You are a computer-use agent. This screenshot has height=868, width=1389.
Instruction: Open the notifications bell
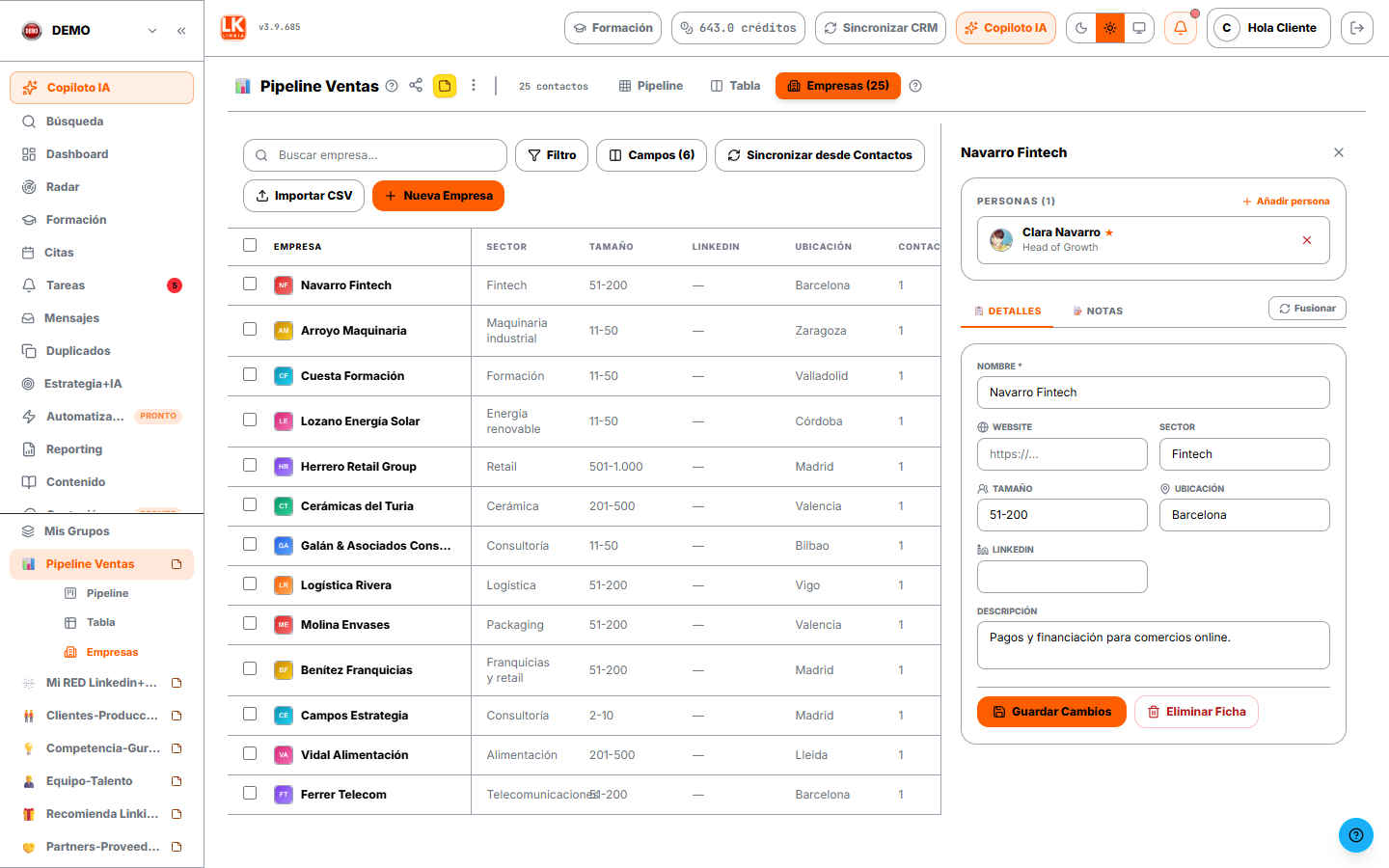[x=1181, y=28]
